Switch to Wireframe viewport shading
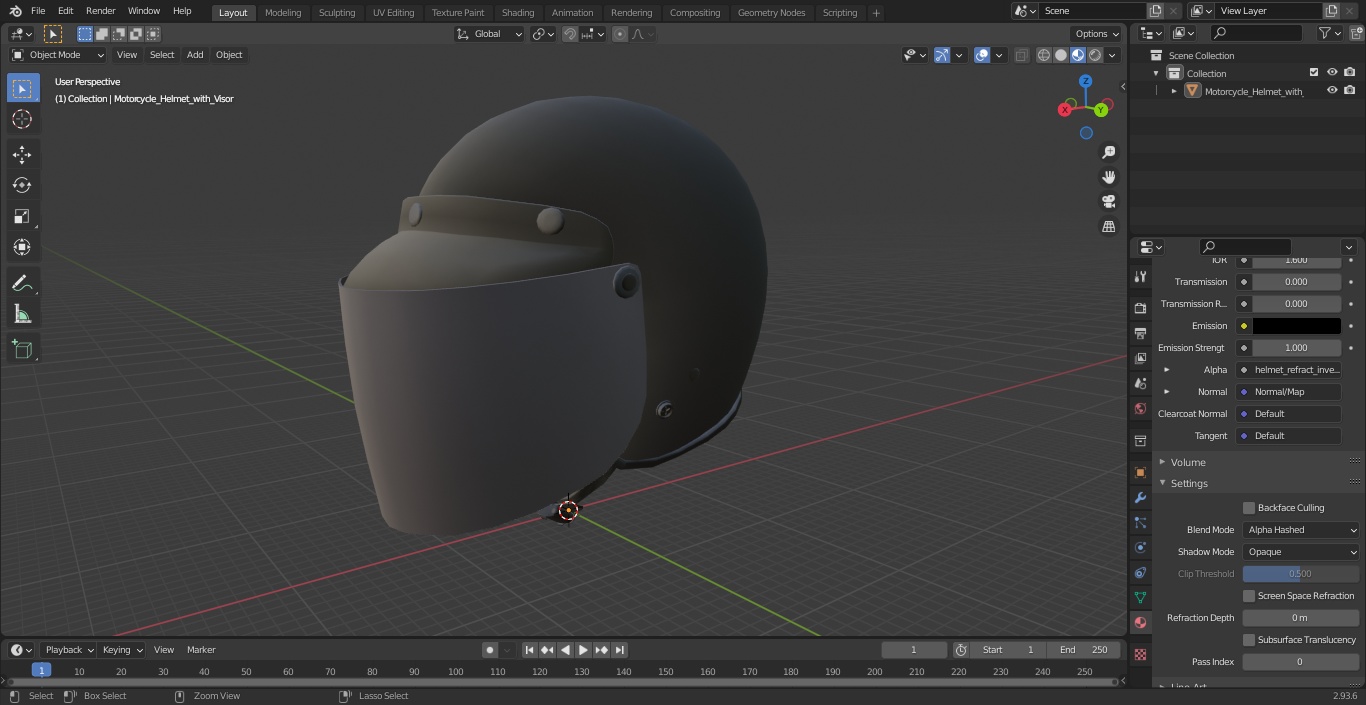 pos(1043,55)
